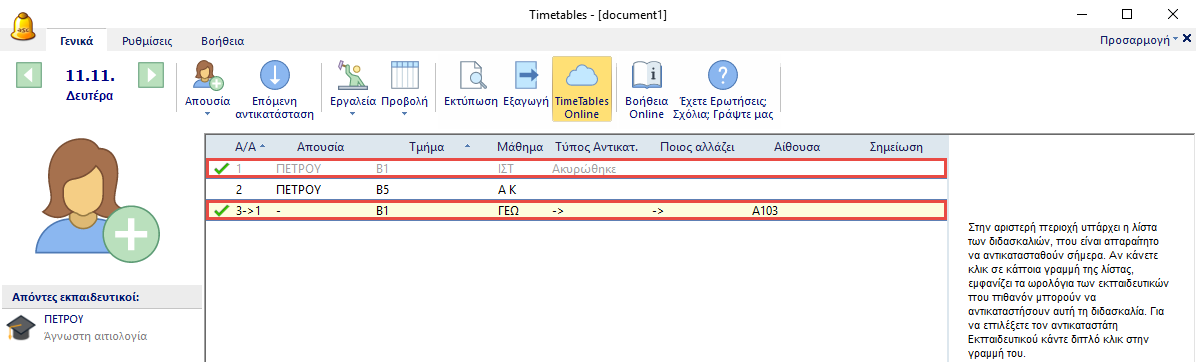Close the document with the X beside Προσαρμογή

click(1187, 38)
